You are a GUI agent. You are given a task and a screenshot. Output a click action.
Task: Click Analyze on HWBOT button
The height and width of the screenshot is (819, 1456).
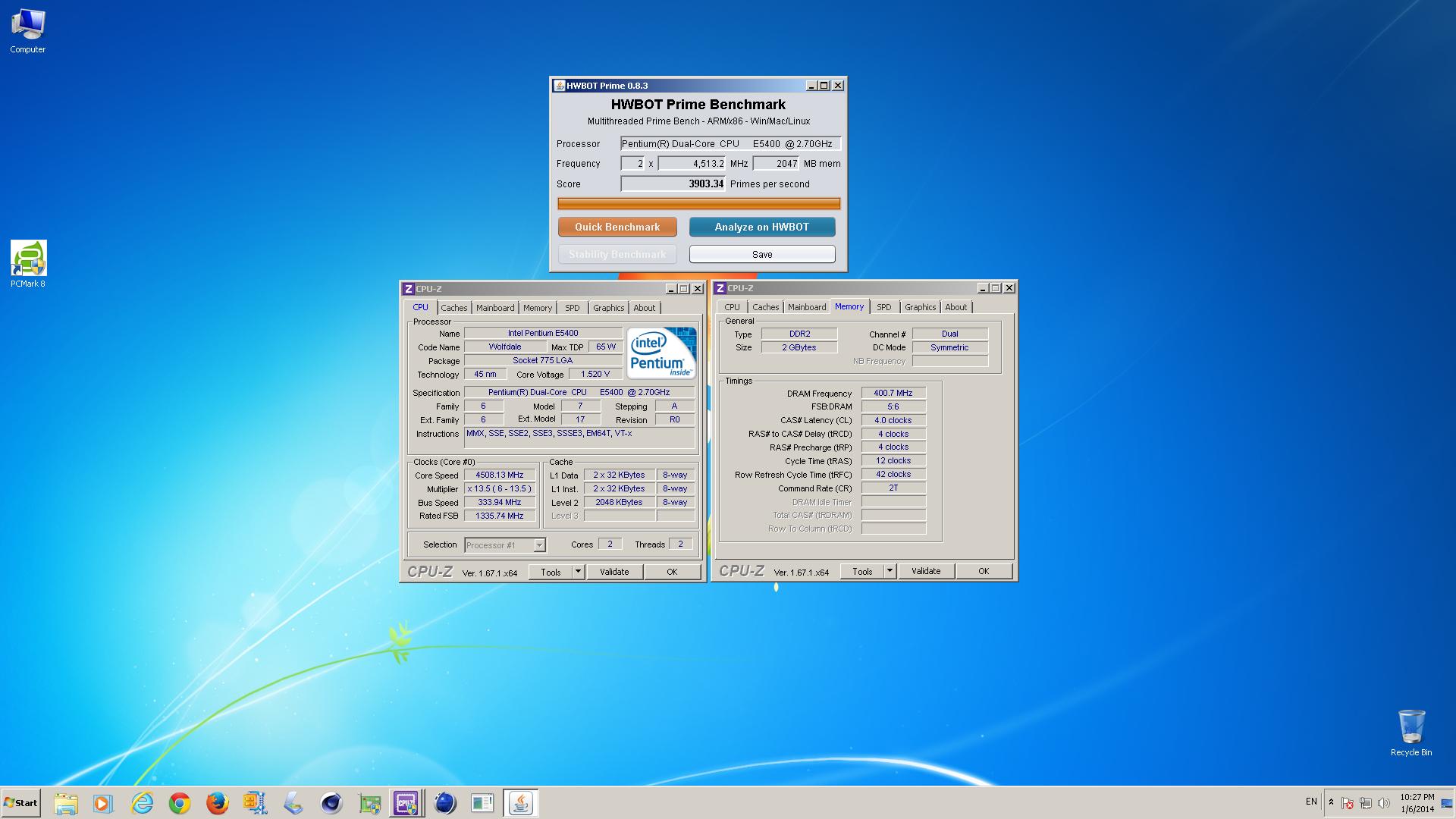[x=762, y=227]
